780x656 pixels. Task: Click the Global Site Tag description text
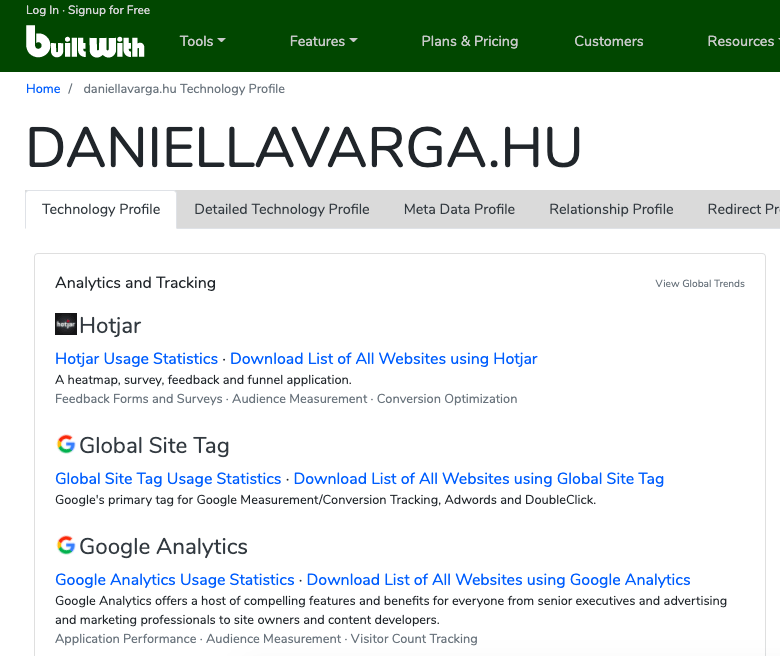tap(325, 500)
